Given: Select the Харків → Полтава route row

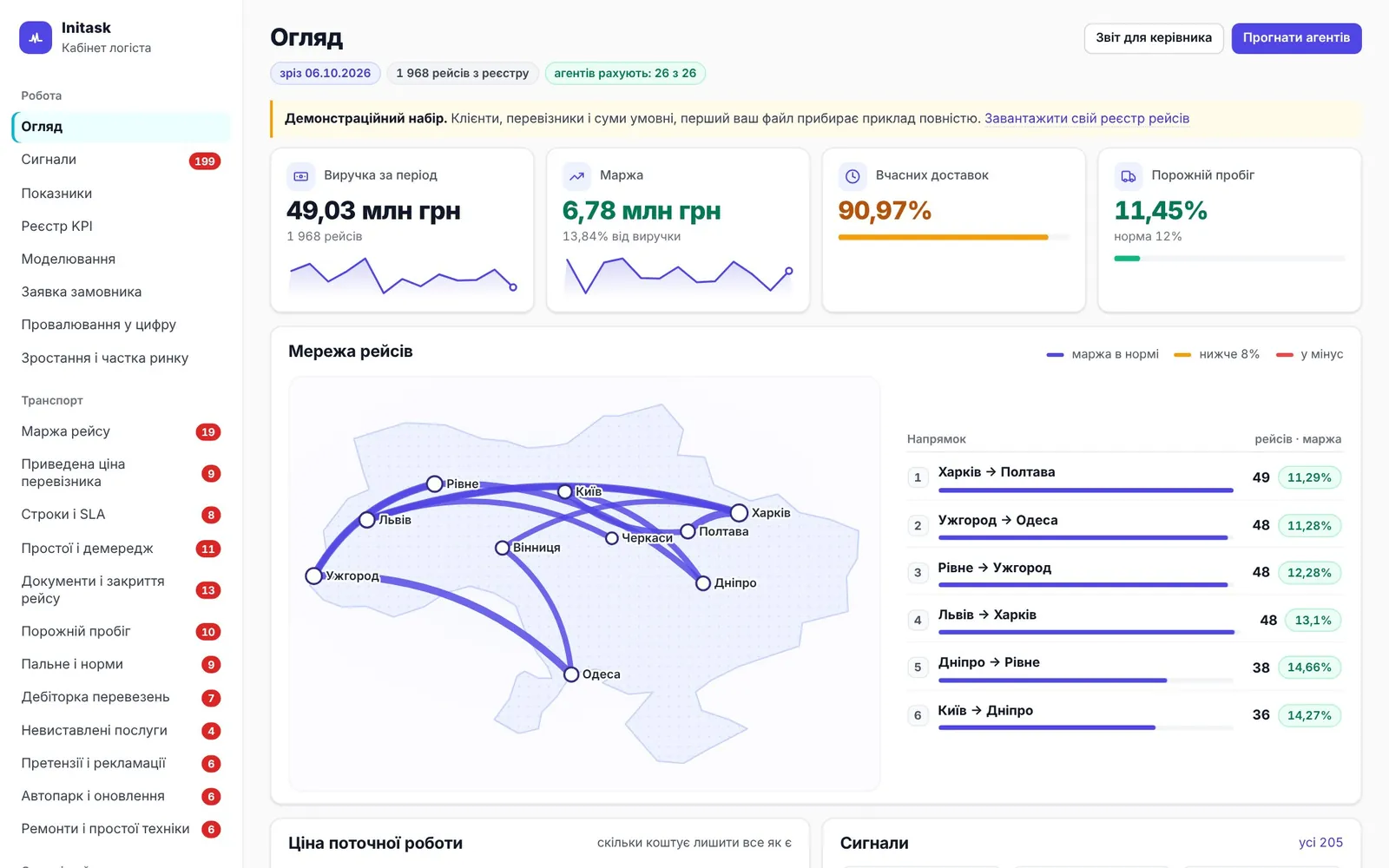Looking at the screenshot, I should coord(1124,477).
